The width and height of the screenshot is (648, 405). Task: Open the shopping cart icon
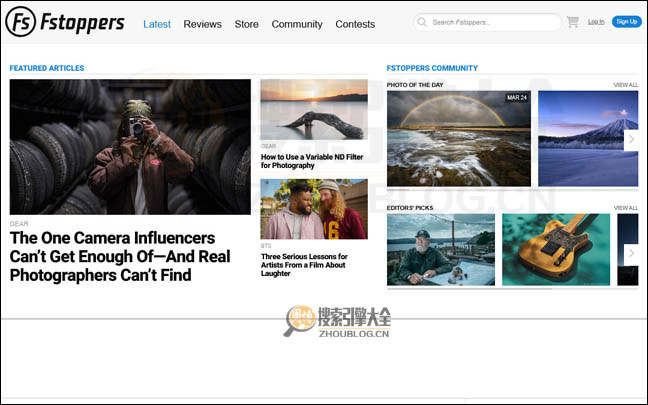[572, 22]
